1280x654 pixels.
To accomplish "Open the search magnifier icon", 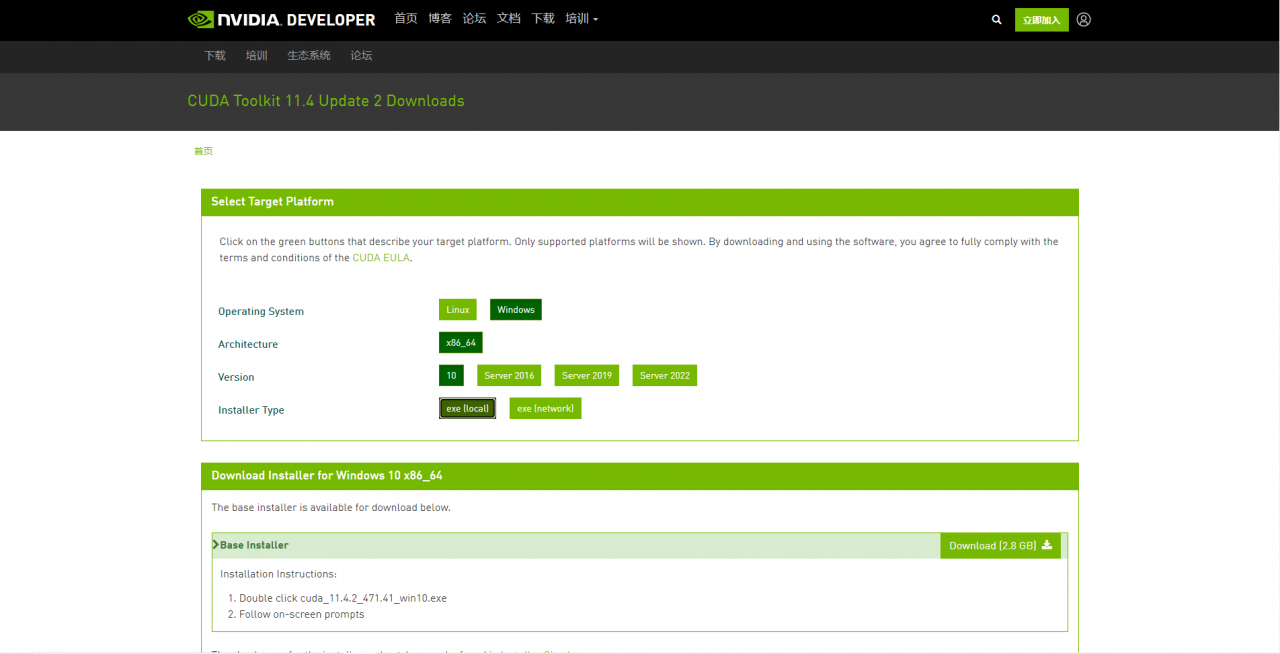I will click(996, 20).
